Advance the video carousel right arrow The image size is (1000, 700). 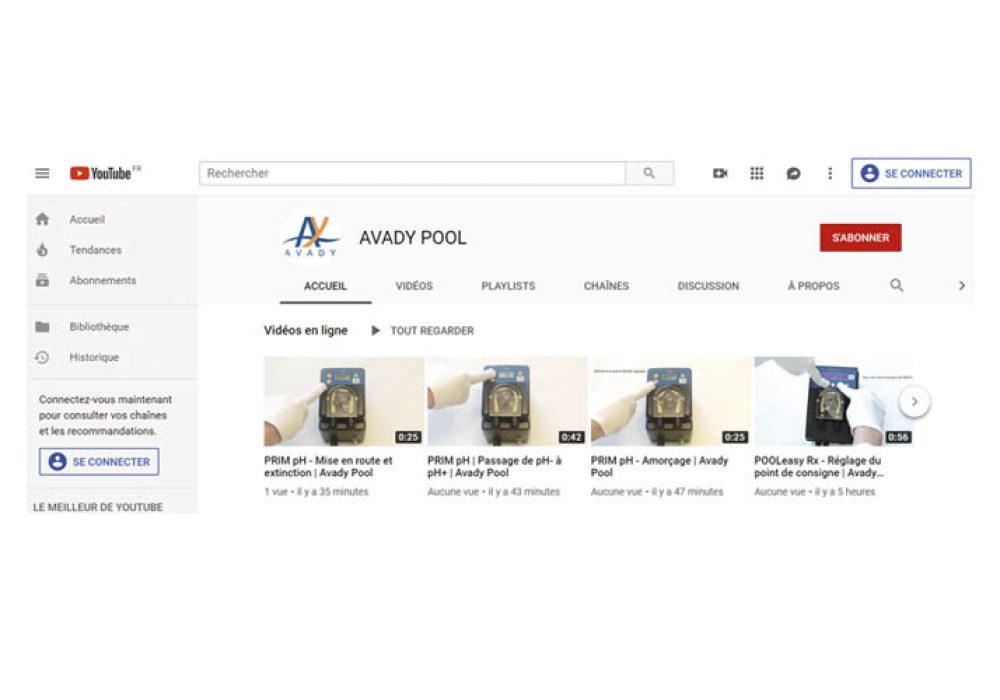coord(915,402)
